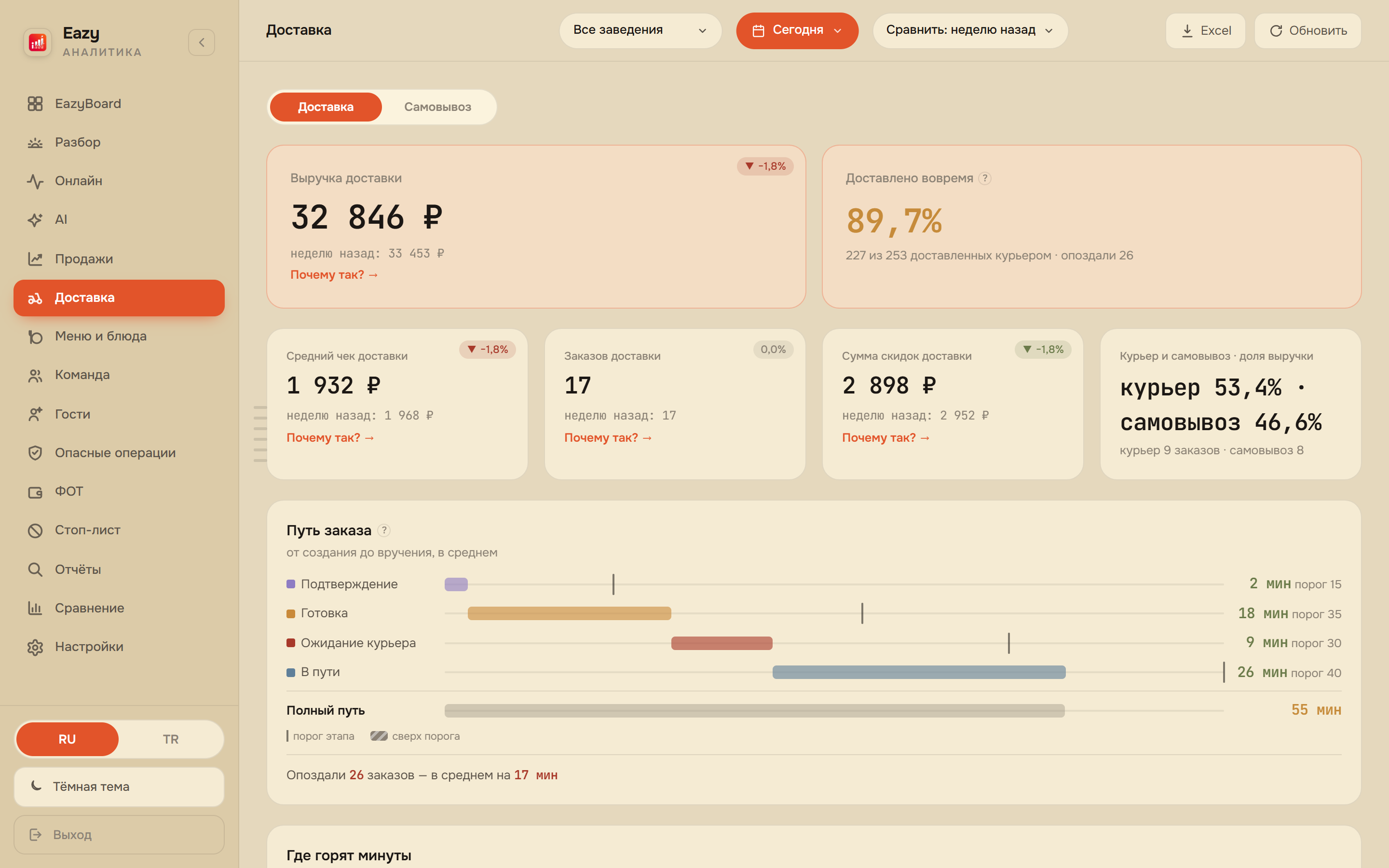The width and height of the screenshot is (1389, 868).
Task: Click Почему так? under Средний чек доставки
Action: (x=330, y=437)
